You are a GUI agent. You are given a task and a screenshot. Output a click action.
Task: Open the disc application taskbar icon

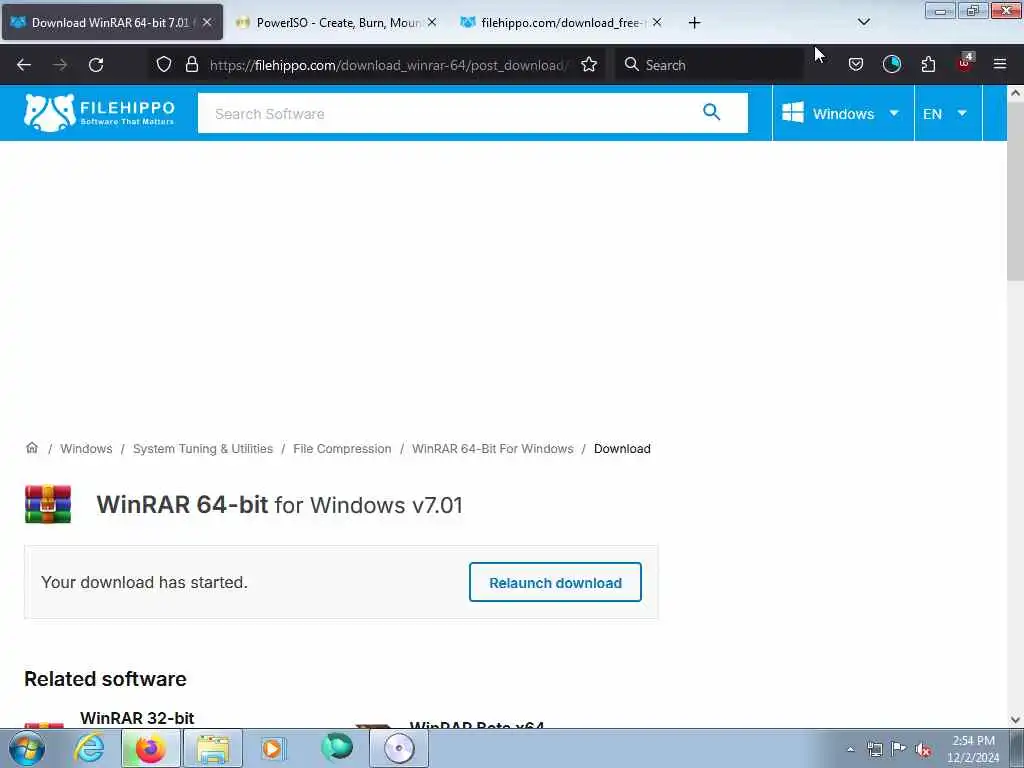tap(399, 748)
